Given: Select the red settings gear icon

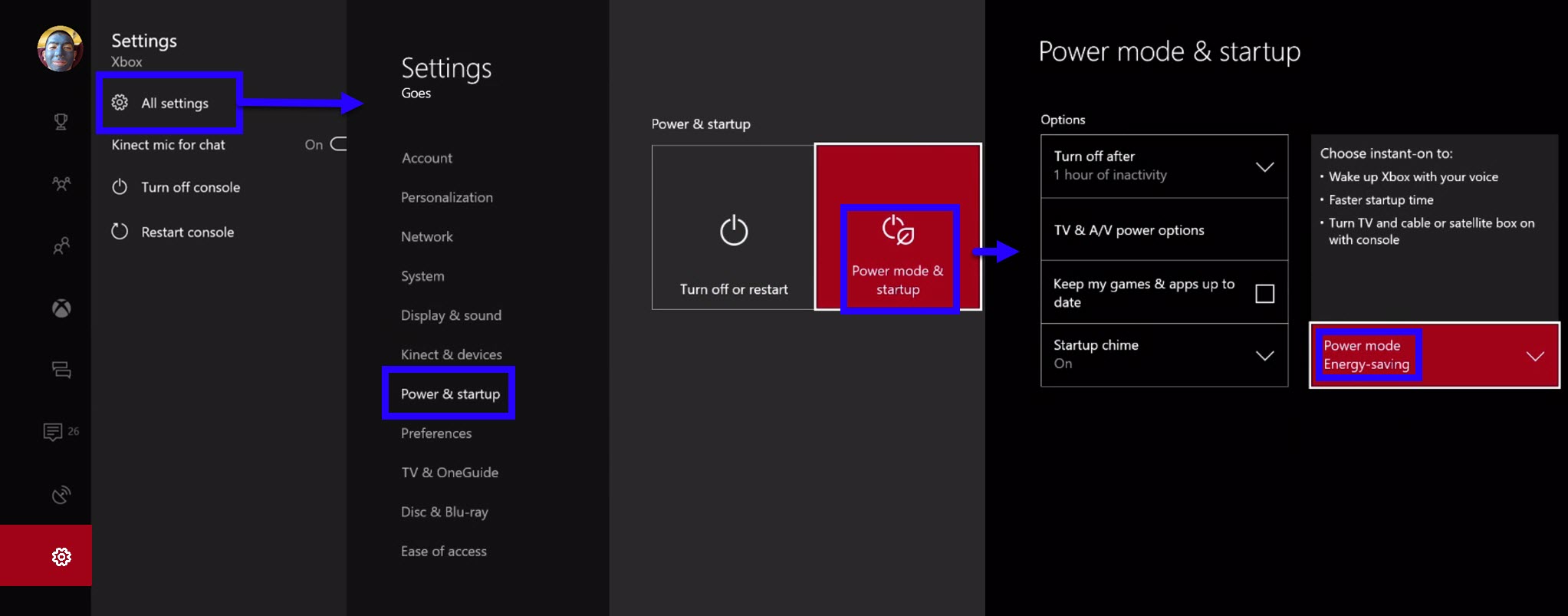Looking at the screenshot, I should click(61, 556).
